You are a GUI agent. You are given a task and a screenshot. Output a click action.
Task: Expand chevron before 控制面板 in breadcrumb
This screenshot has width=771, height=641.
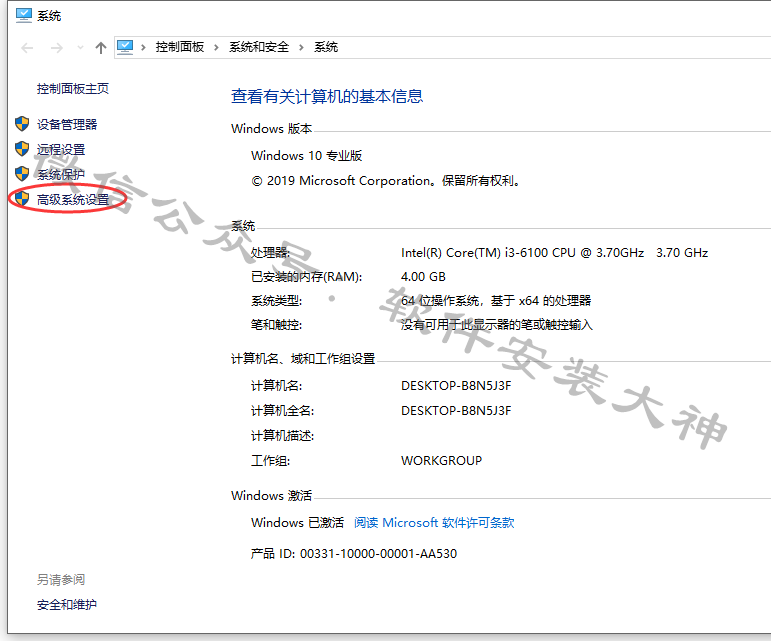tap(143, 47)
